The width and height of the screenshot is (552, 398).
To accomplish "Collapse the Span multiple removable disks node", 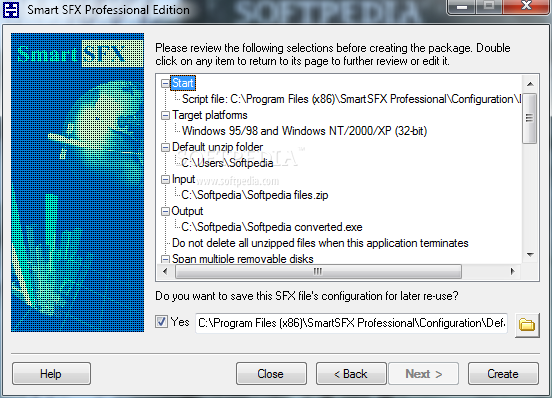I will point(165,259).
